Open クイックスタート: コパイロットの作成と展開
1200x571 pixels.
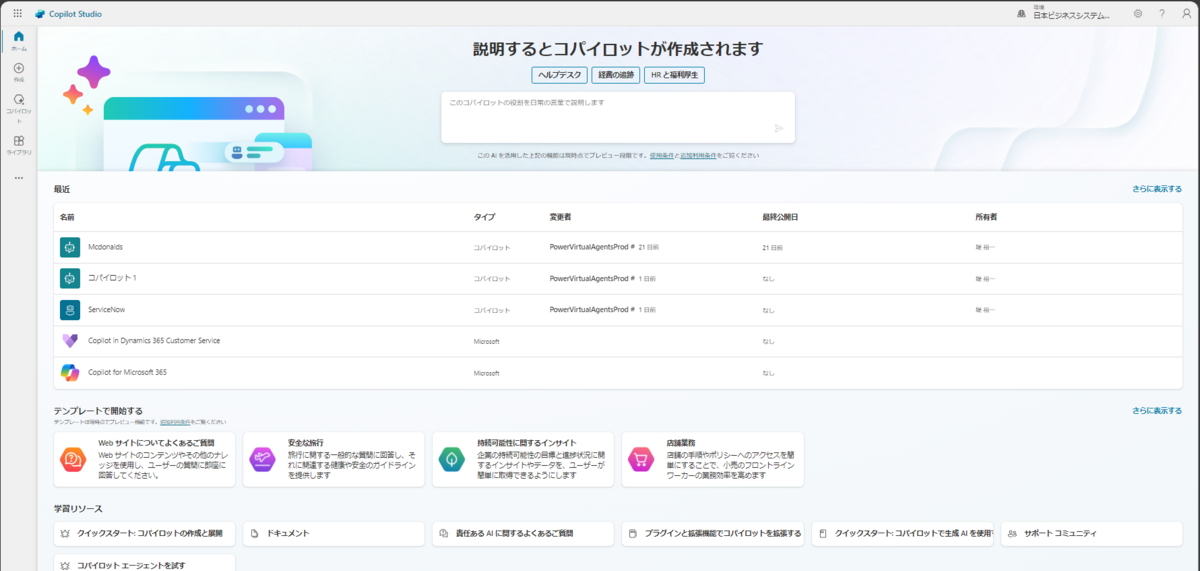pyautogui.click(x=145, y=533)
